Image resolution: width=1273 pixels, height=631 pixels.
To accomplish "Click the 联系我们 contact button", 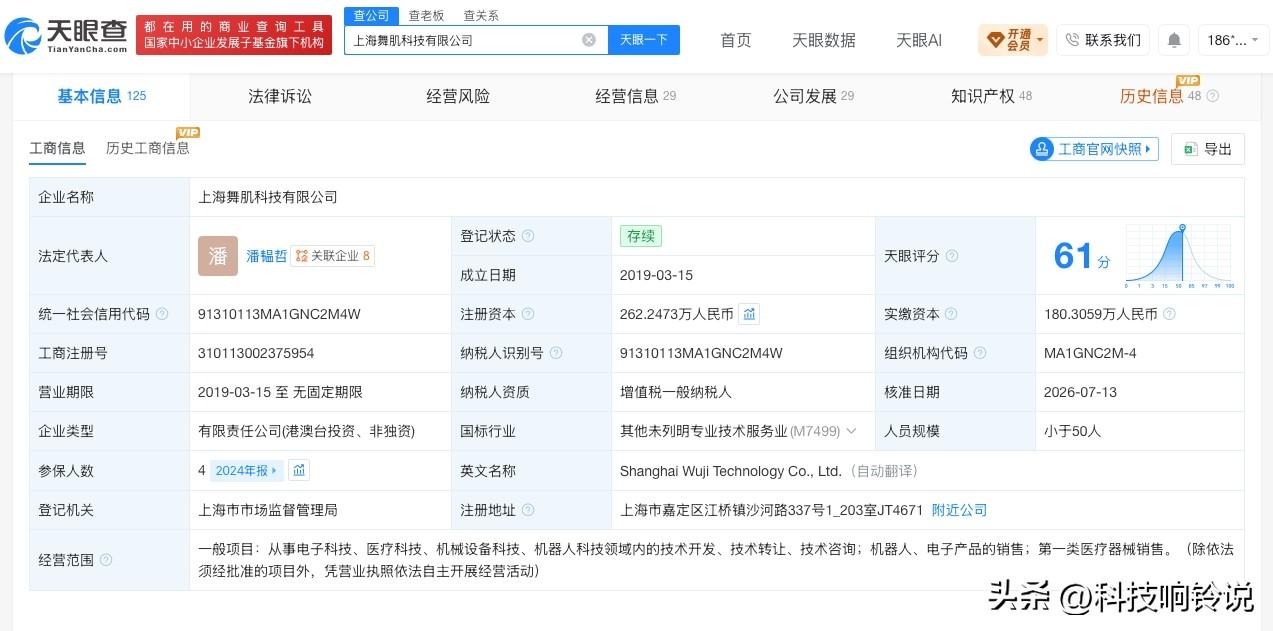I will [1103, 40].
